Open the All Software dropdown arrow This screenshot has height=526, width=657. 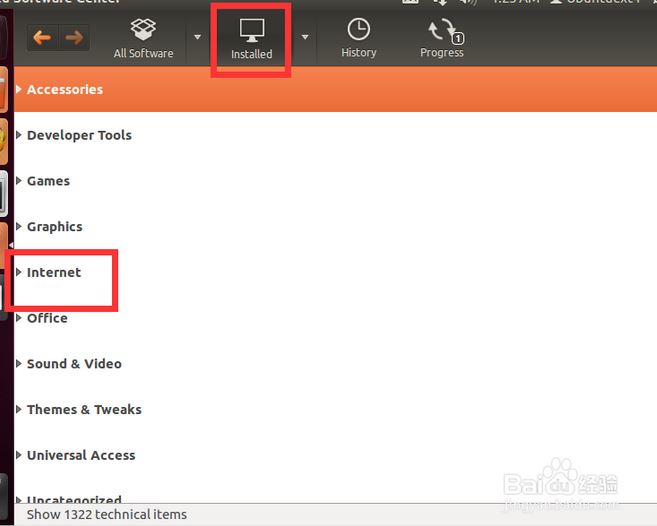[x=197, y=37]
